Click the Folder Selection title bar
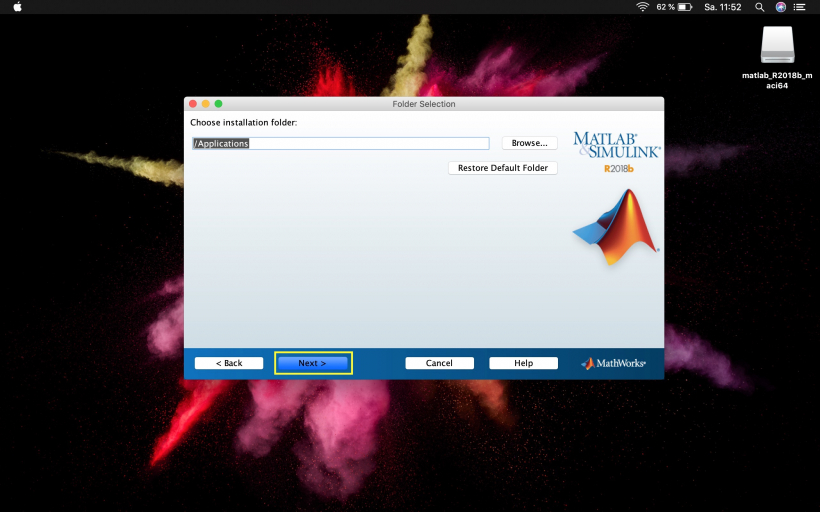 pos(424,104)
